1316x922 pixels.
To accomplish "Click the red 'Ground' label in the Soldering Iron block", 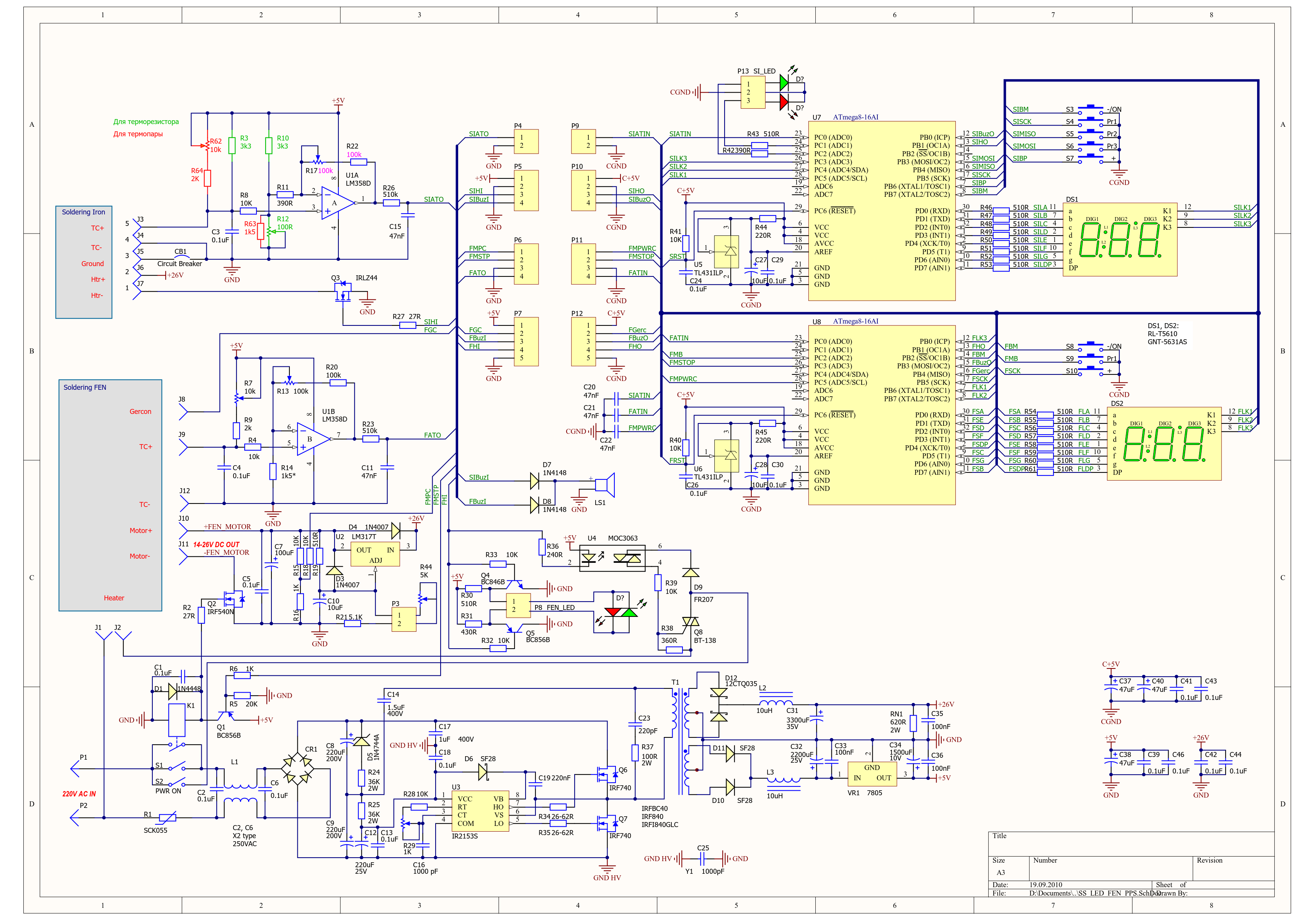I will tap(92, 264).
